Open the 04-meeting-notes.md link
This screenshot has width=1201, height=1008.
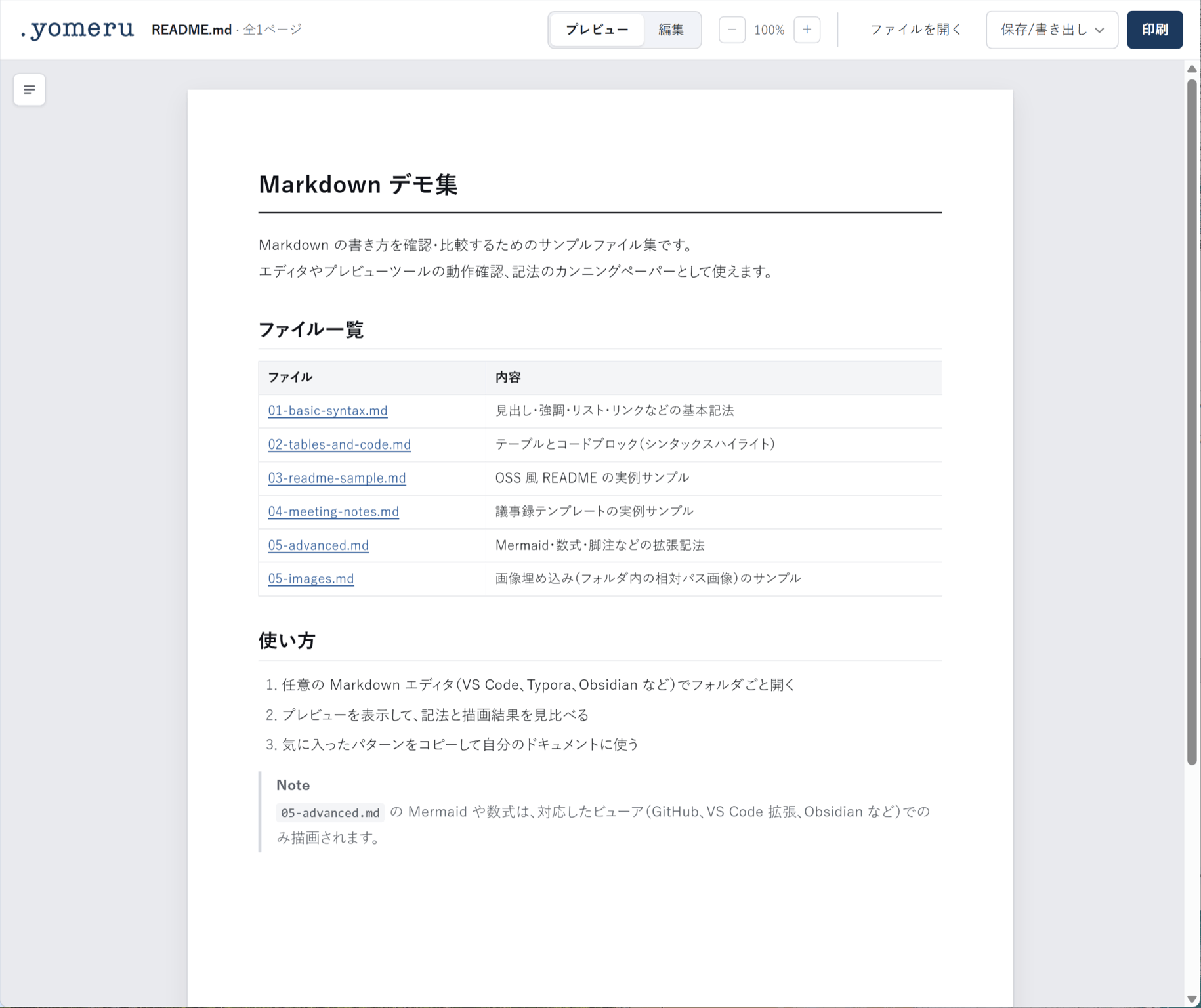coord(333,511)
